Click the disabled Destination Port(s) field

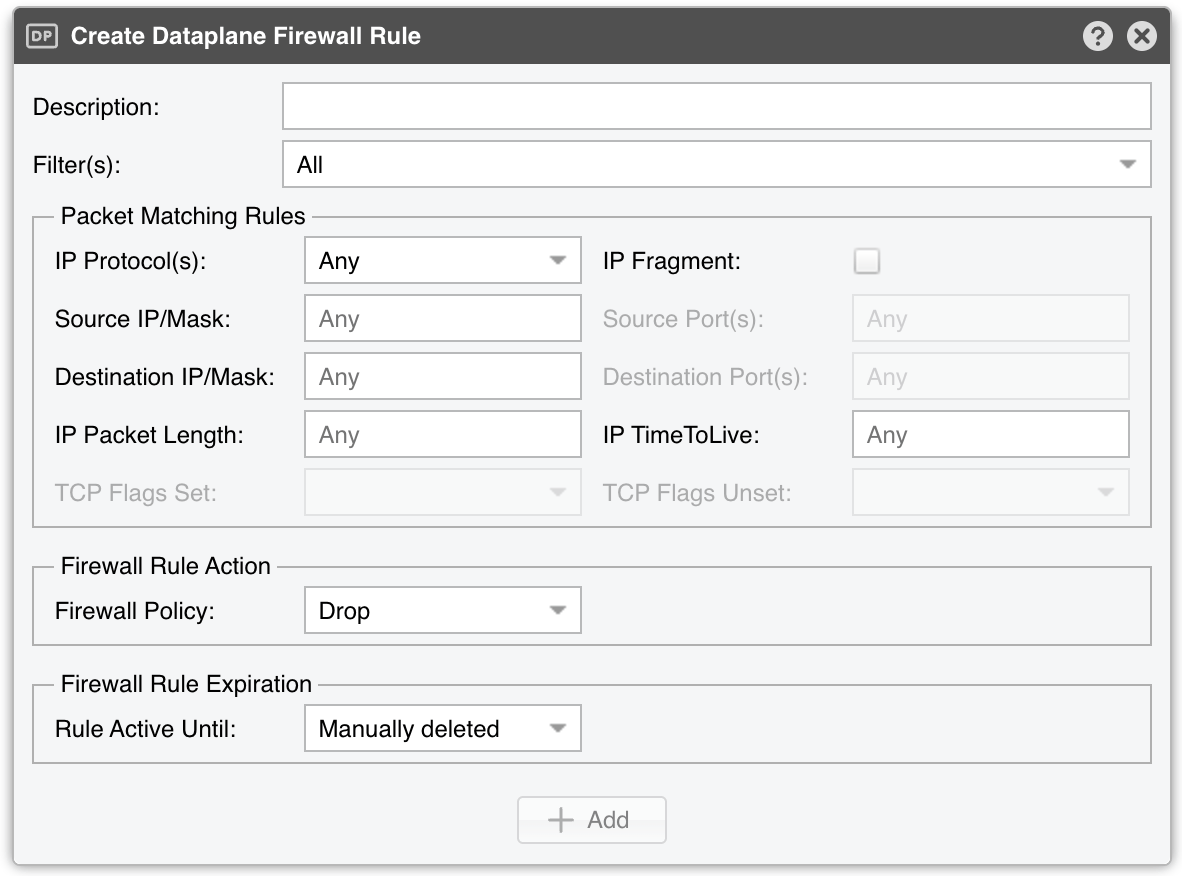991,376
